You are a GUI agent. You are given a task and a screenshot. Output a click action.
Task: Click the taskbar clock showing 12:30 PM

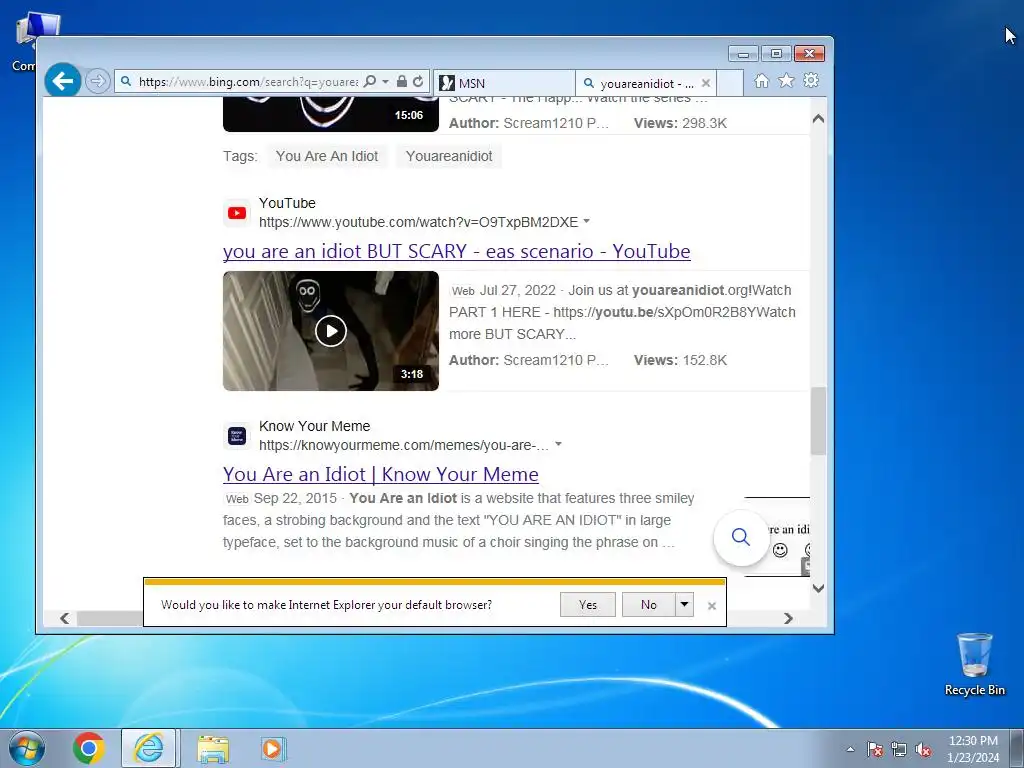973,749
